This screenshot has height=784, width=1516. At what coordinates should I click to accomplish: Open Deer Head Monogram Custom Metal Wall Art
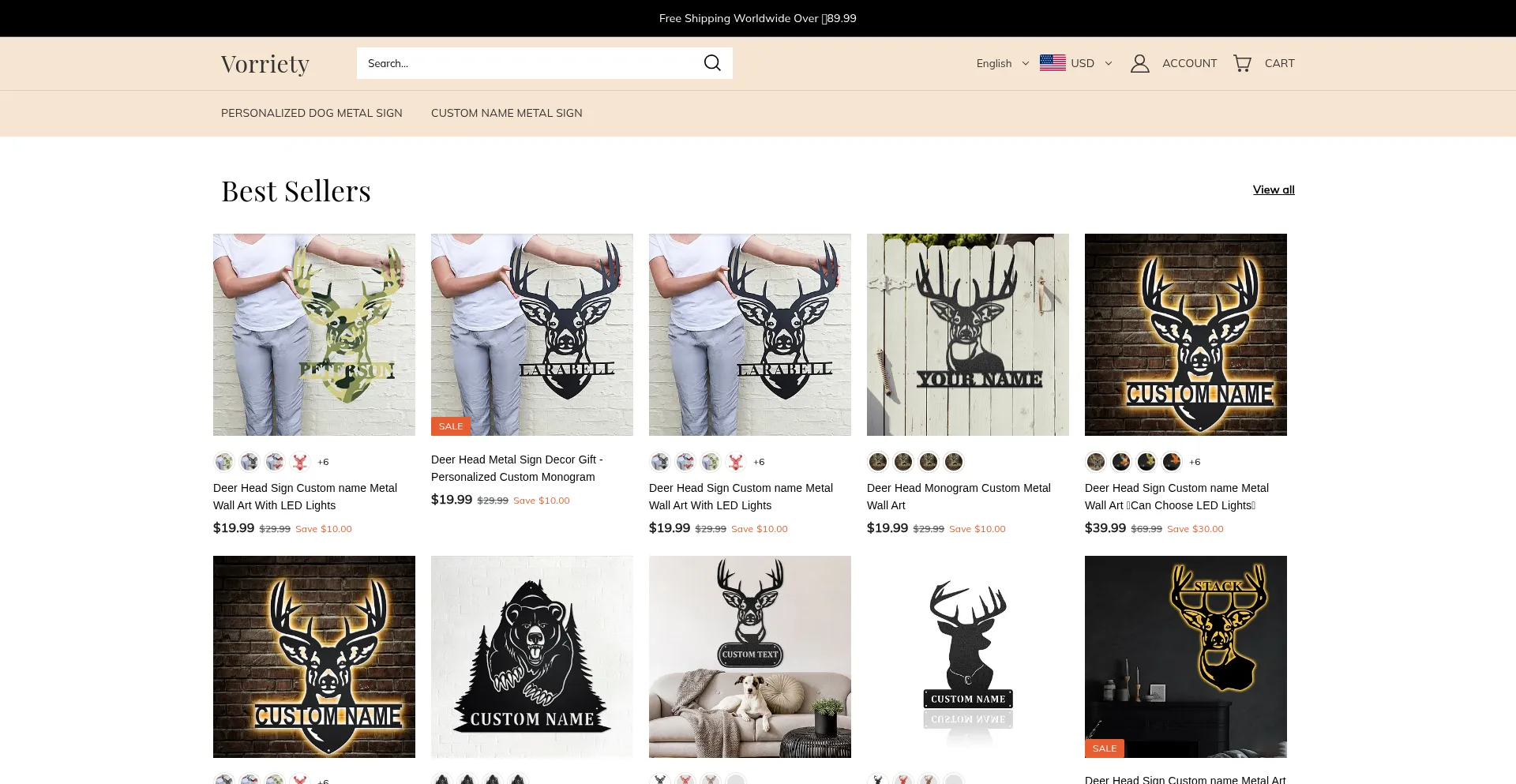959,497
